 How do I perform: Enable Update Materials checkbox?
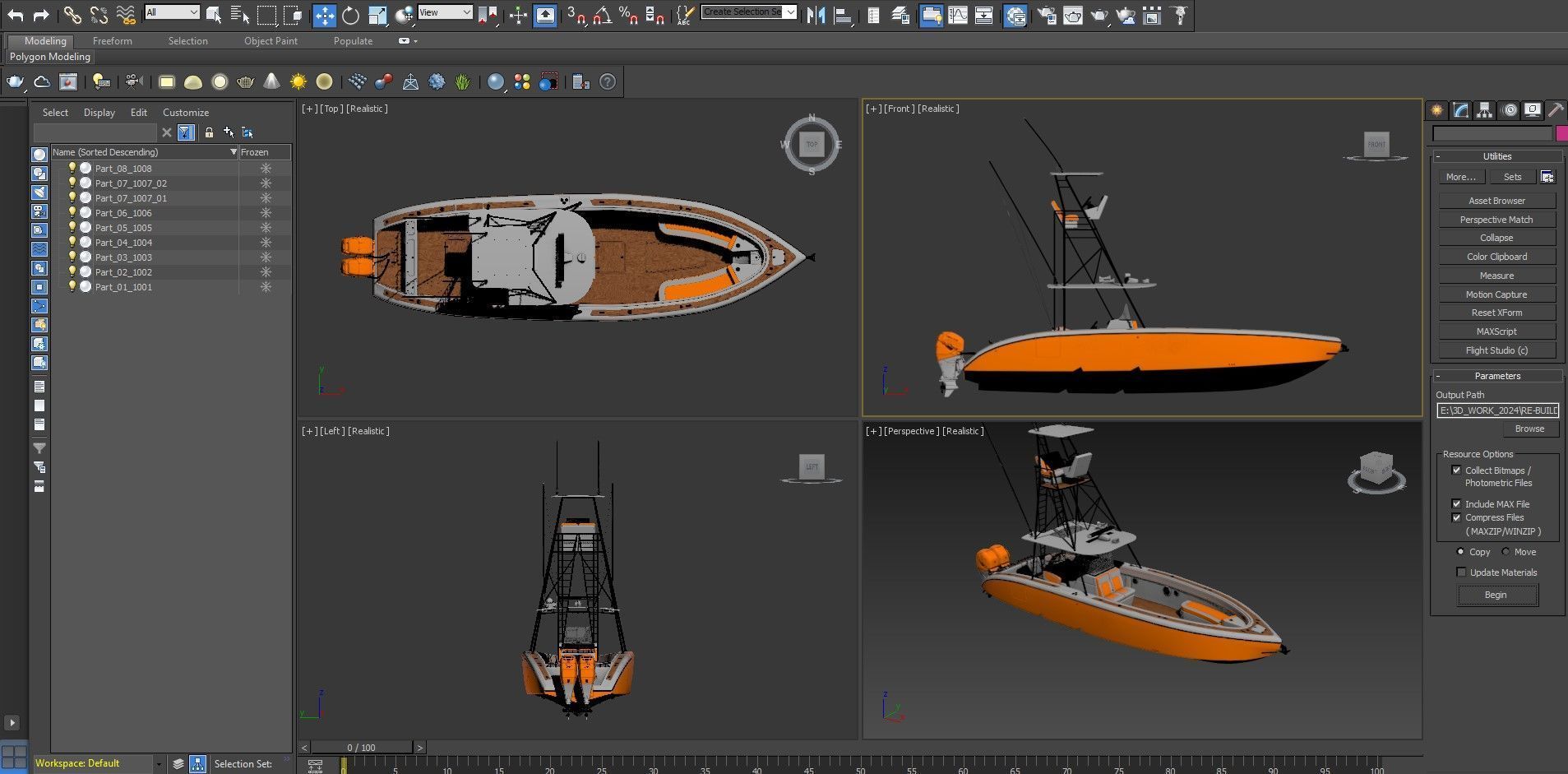[x=1461, y=572]
